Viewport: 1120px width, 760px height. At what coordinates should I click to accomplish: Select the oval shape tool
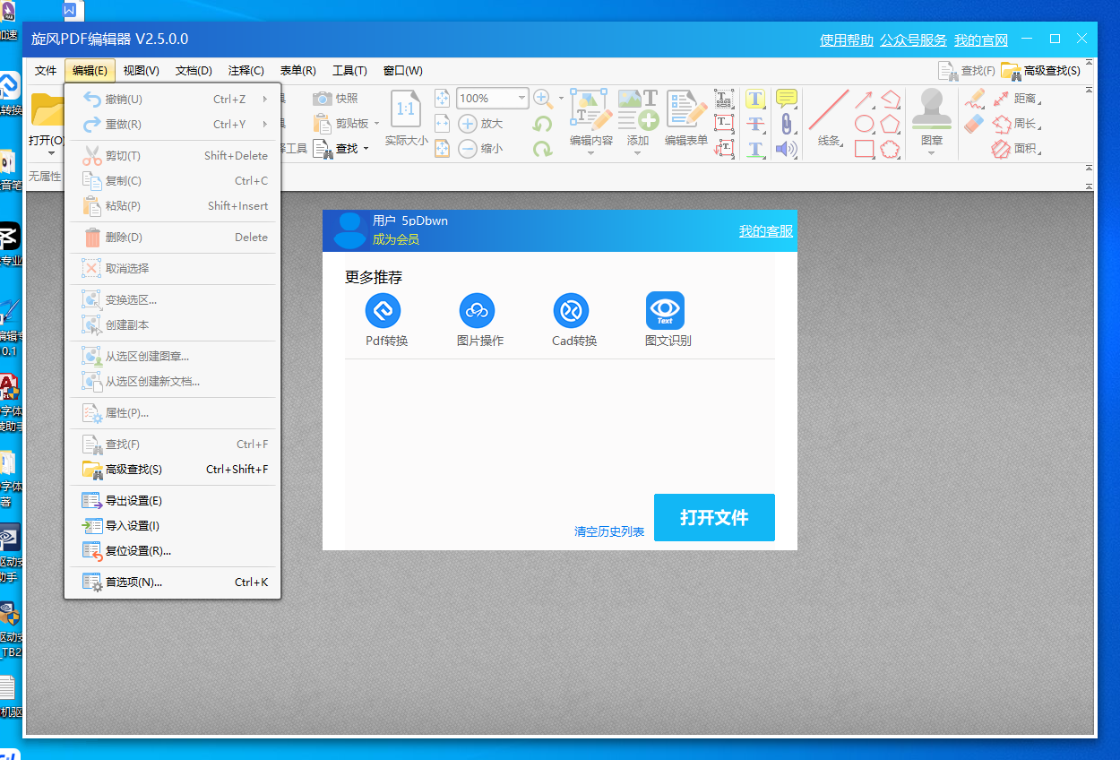pyautogui.click(x=864, y=124)
